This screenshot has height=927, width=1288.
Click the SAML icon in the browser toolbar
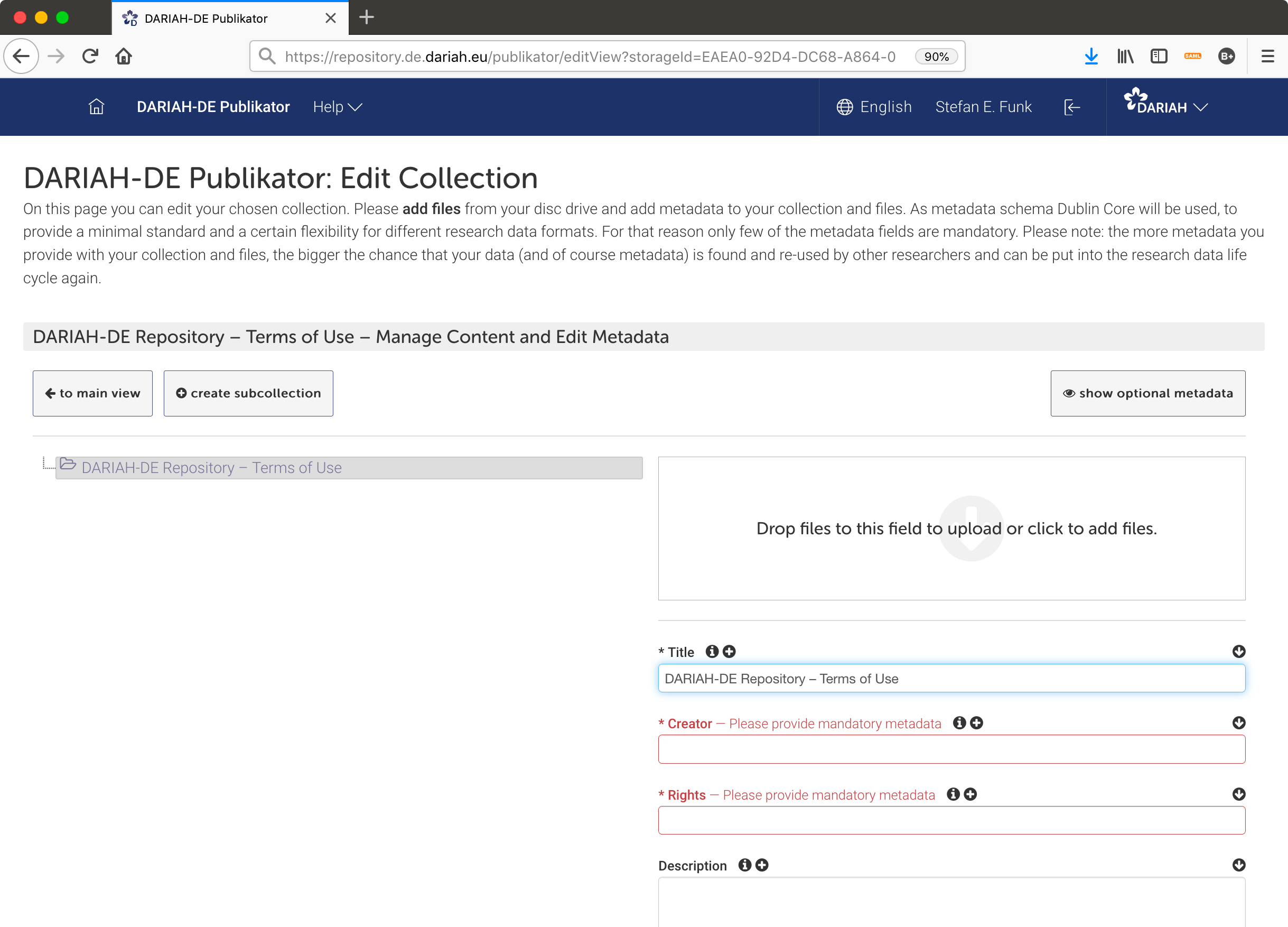(1192, 55)
